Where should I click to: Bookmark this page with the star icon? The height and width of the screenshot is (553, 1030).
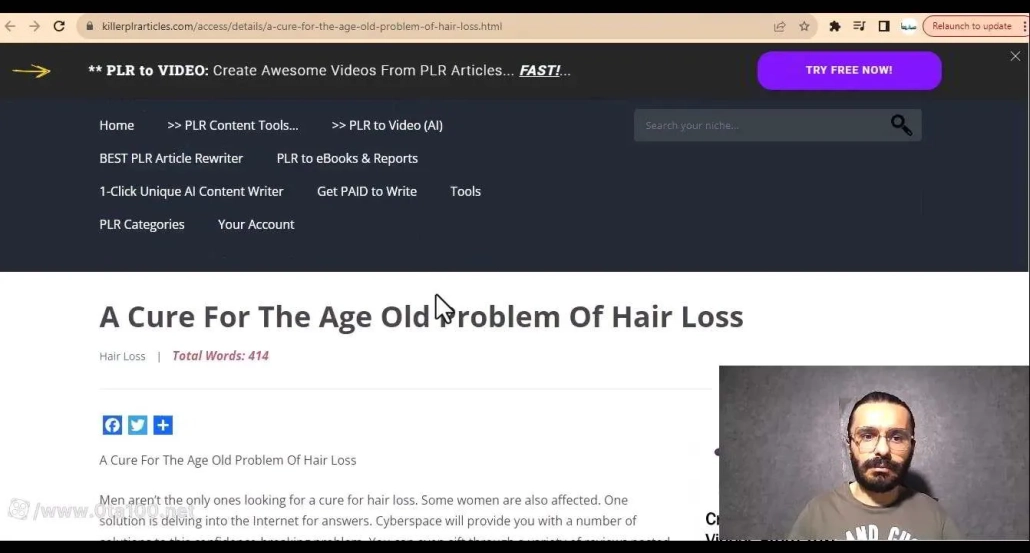[804, 26]
